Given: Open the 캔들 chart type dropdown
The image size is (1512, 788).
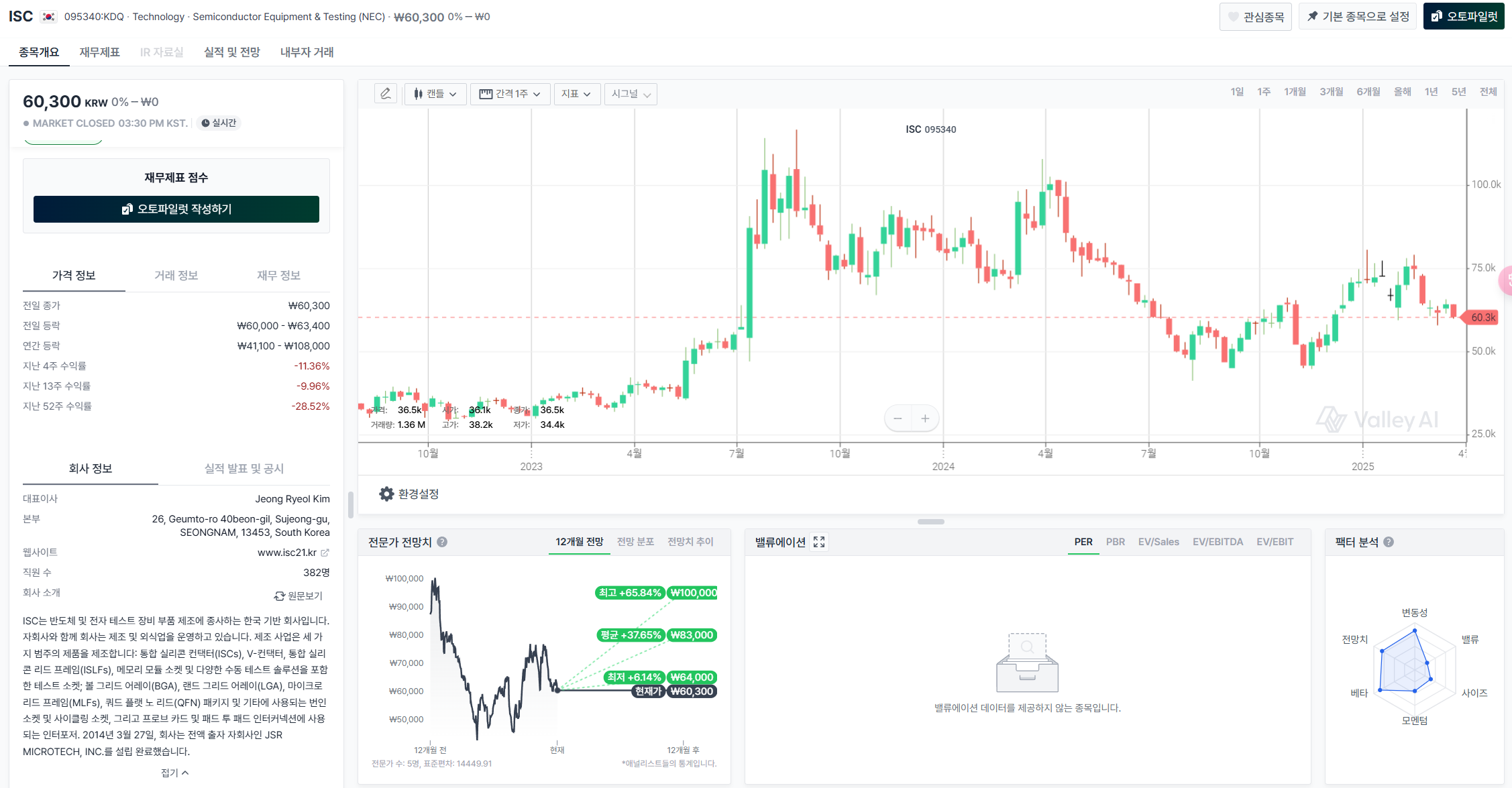Looking at the screenshot, I should (x=435, y=94).
